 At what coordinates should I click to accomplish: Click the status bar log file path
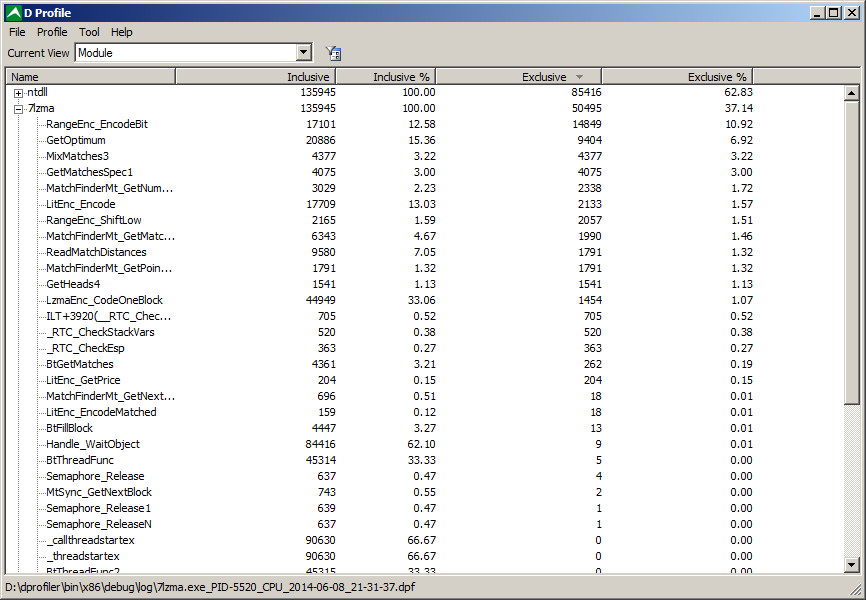(x=210, y=587)
